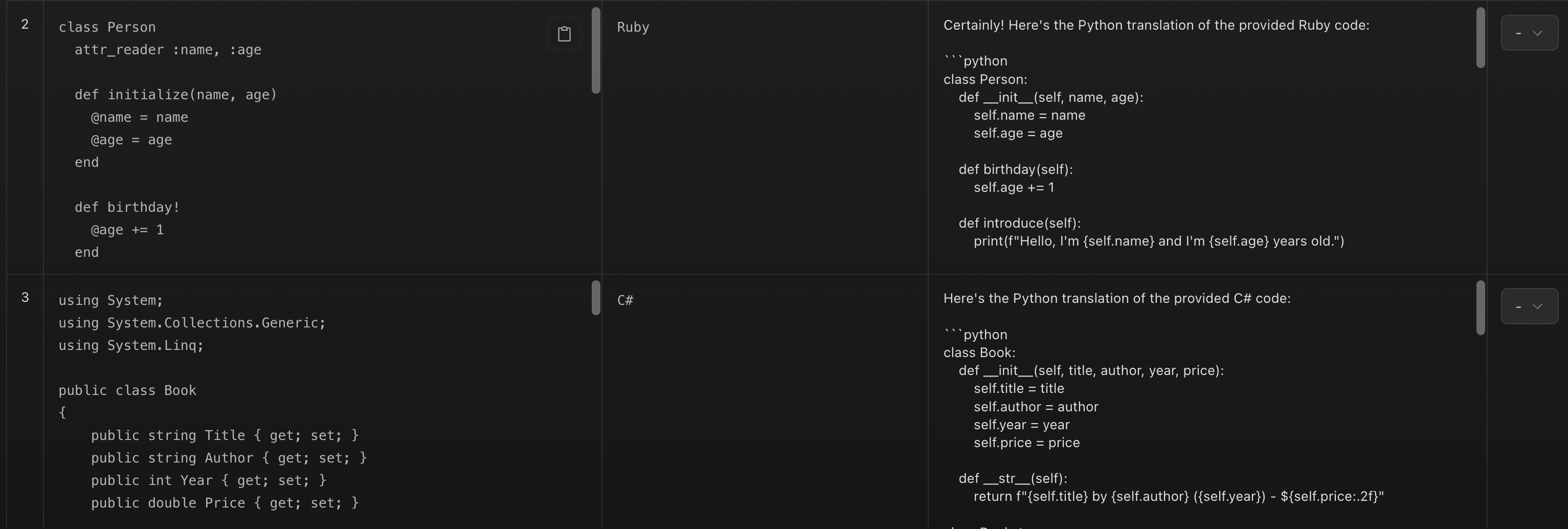Click the 'def birthday!' line in Ruby code
1568x529 pixels.
click(127, 208)
